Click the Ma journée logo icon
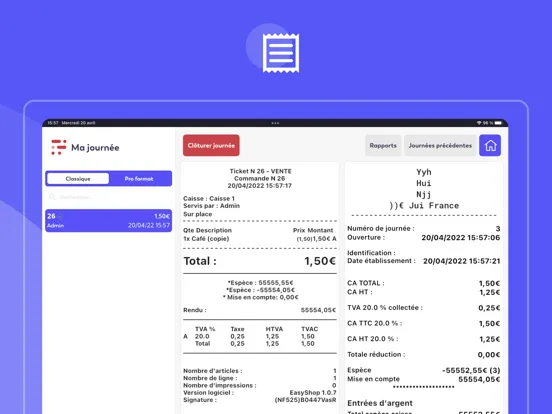552x414 pixels. click(x=58, y=147)
